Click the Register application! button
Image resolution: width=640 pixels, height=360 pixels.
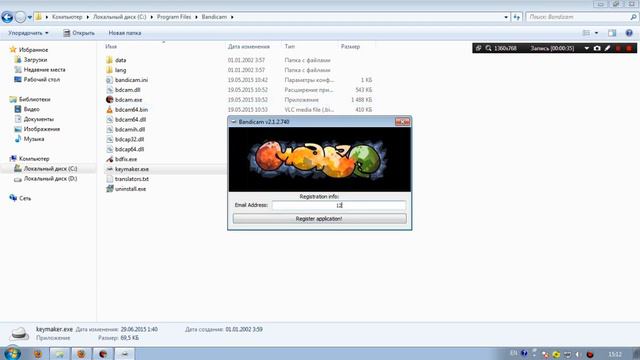[320, 219]
